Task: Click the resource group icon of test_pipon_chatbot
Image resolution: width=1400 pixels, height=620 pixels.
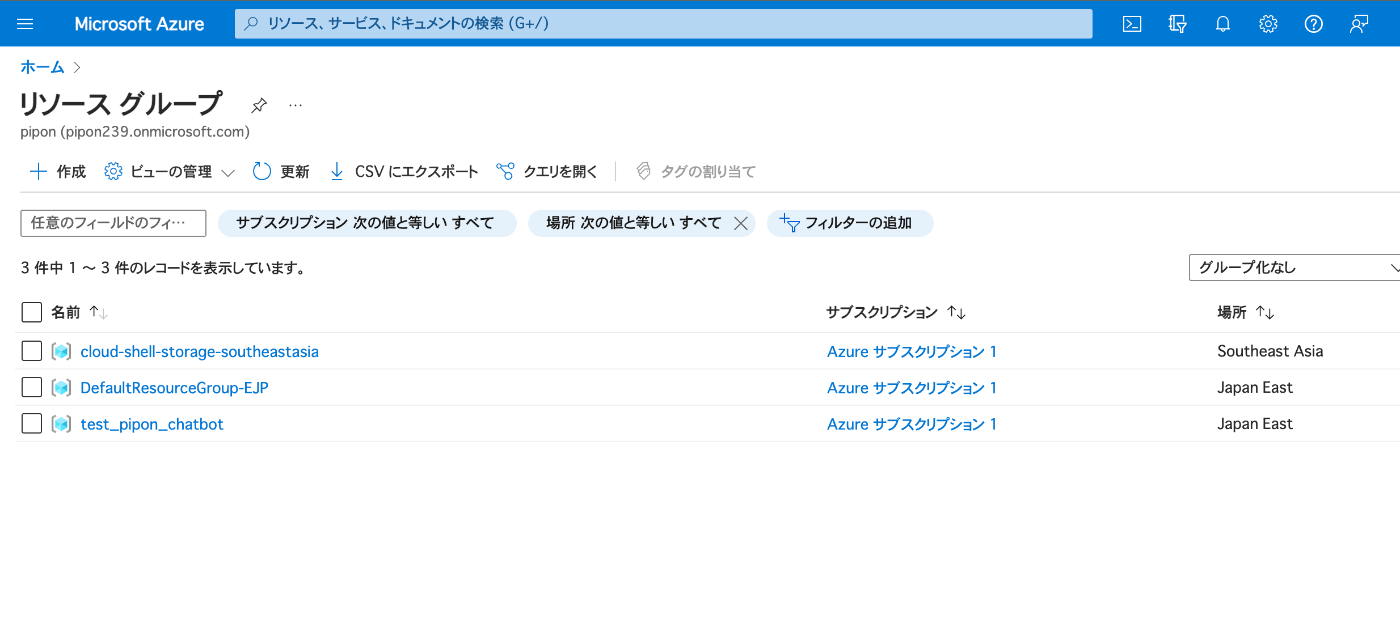Action: tap(62, 424)
